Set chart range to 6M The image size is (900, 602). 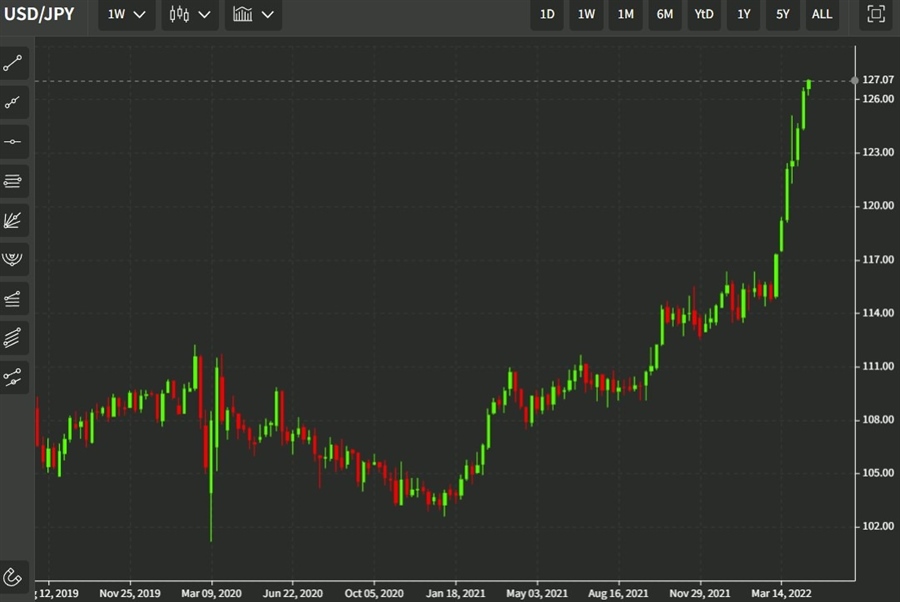665,14
